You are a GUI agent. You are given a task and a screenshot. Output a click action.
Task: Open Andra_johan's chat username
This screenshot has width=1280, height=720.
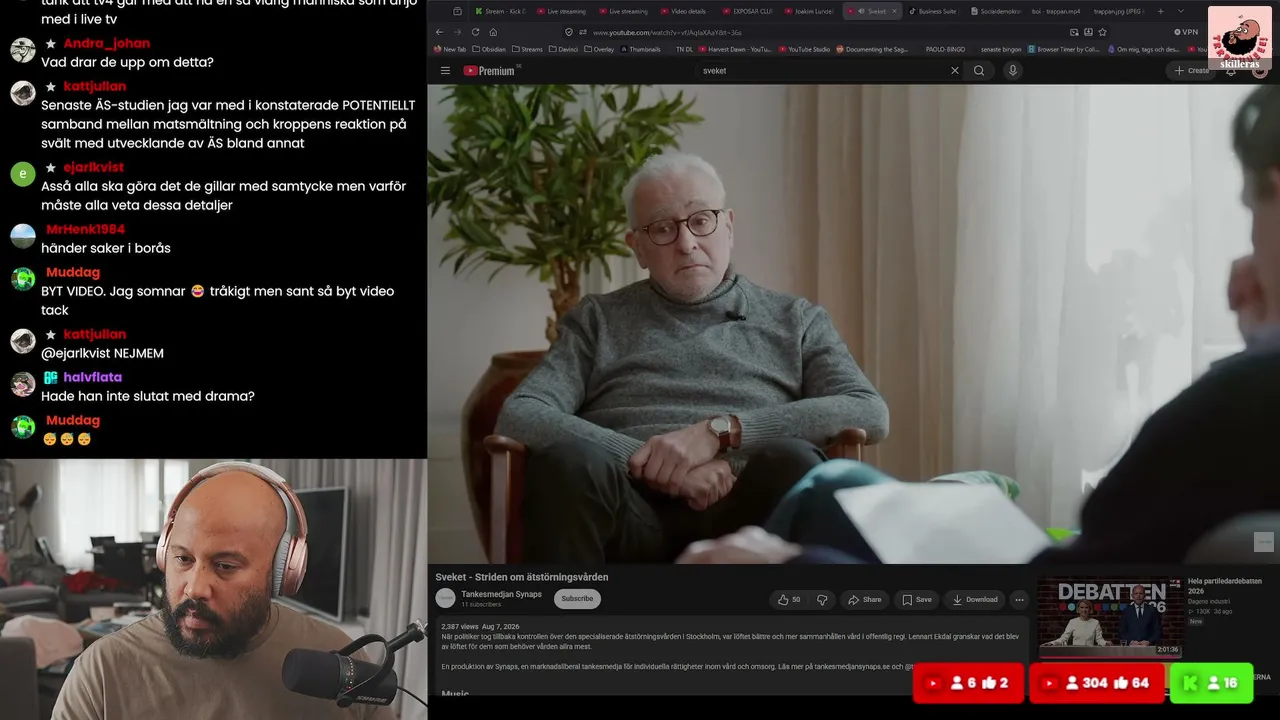106,43
